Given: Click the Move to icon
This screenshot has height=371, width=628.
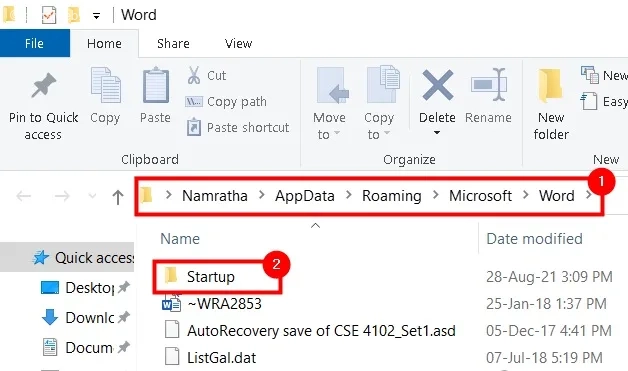Looking at the screenshot, I should coord(332,86).
